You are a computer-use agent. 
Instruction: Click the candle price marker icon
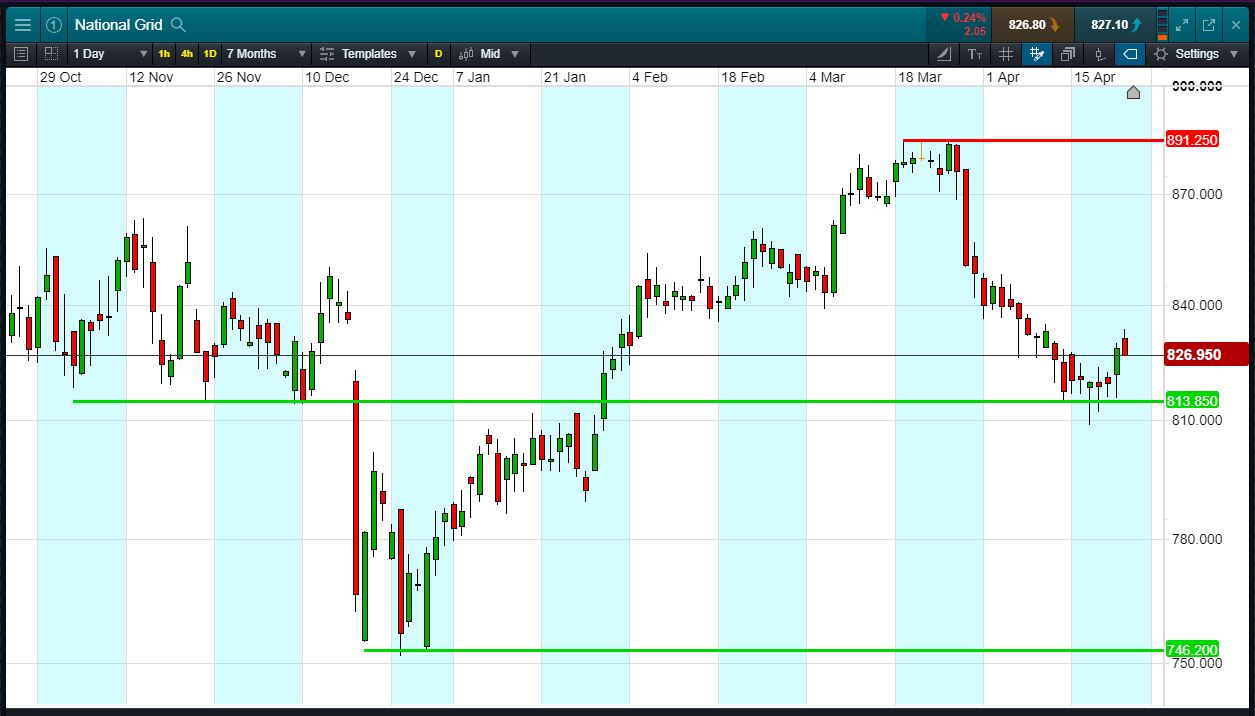point(1099,54)
